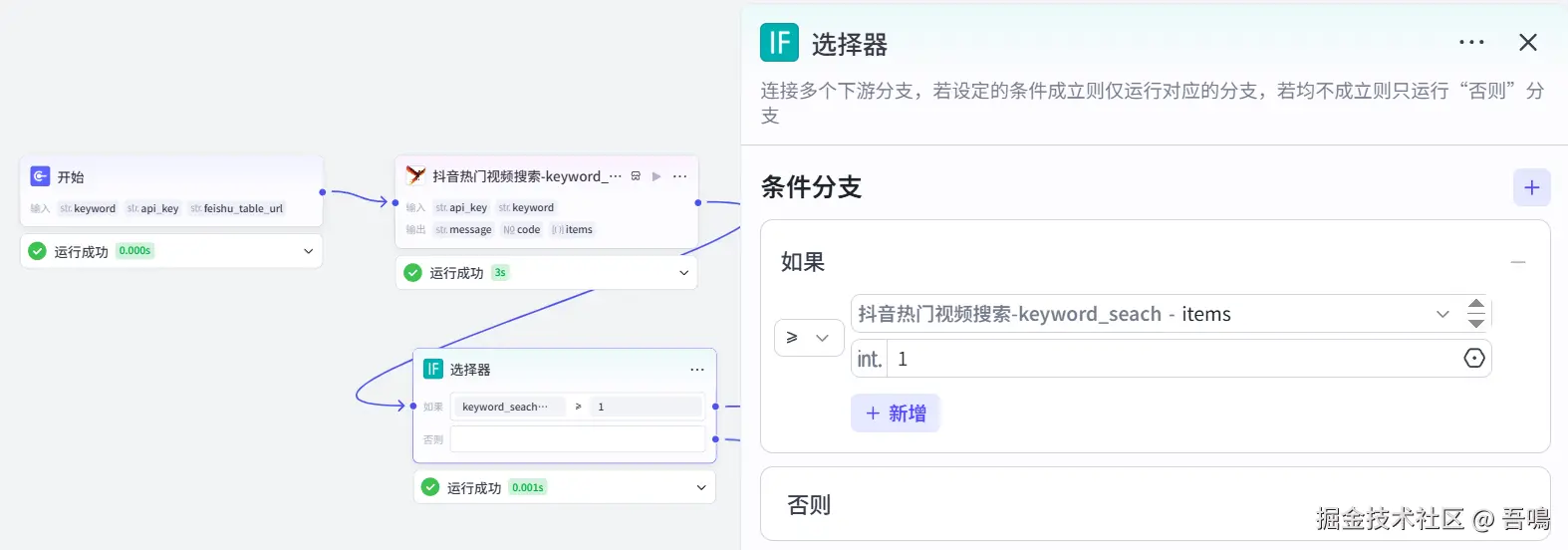Expand run result of 开始 node
Viewport: 1568px width, 550px height.
tap(308, 251)
